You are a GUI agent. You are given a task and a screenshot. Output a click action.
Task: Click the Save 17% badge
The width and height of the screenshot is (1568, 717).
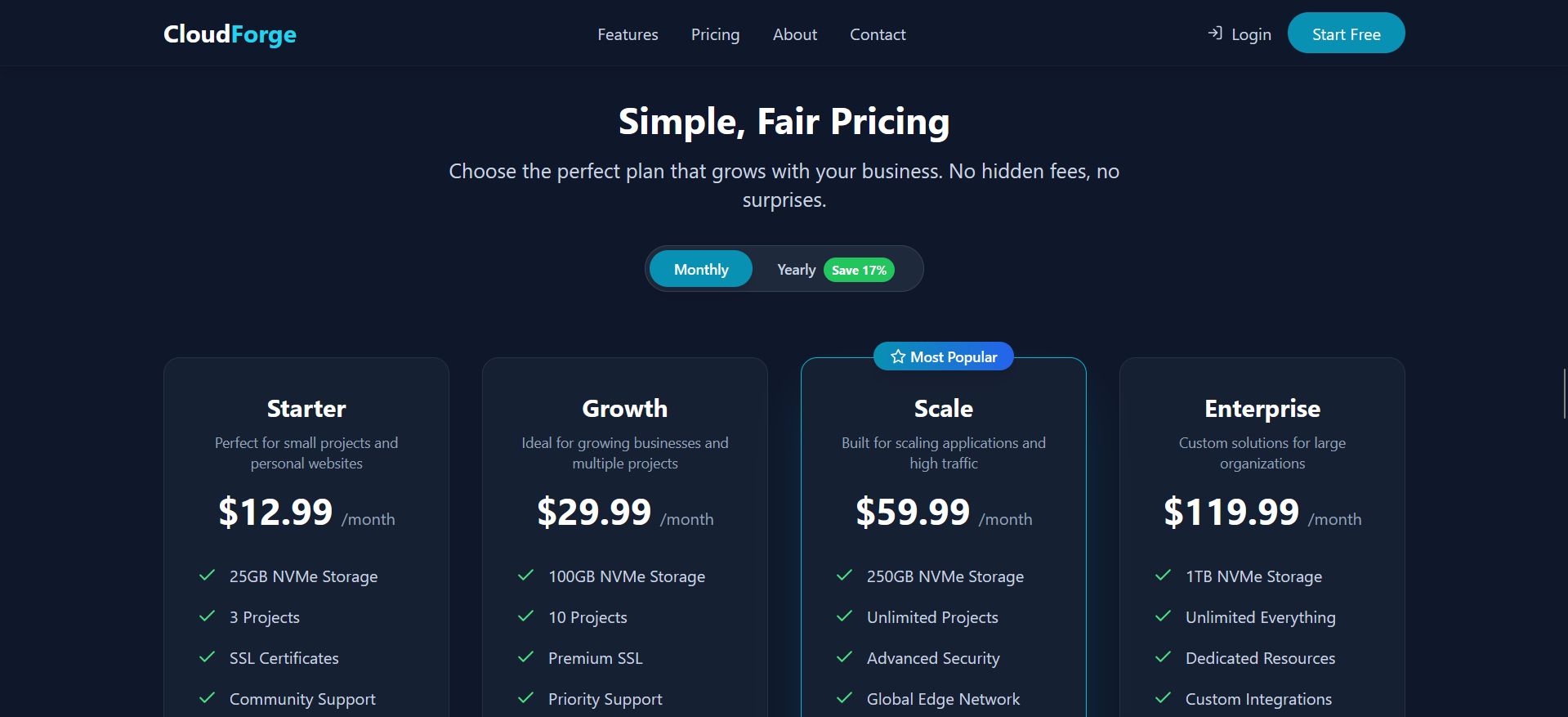coord(859,270)
